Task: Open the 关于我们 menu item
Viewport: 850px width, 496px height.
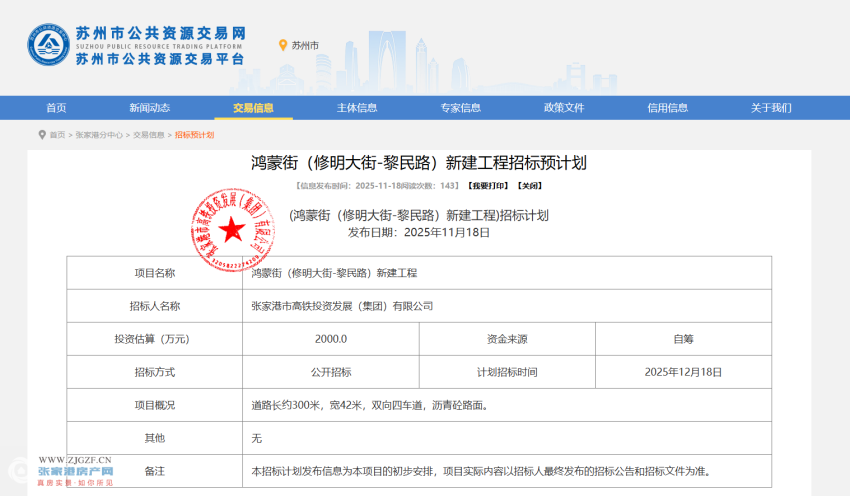Action: point(771,108)
